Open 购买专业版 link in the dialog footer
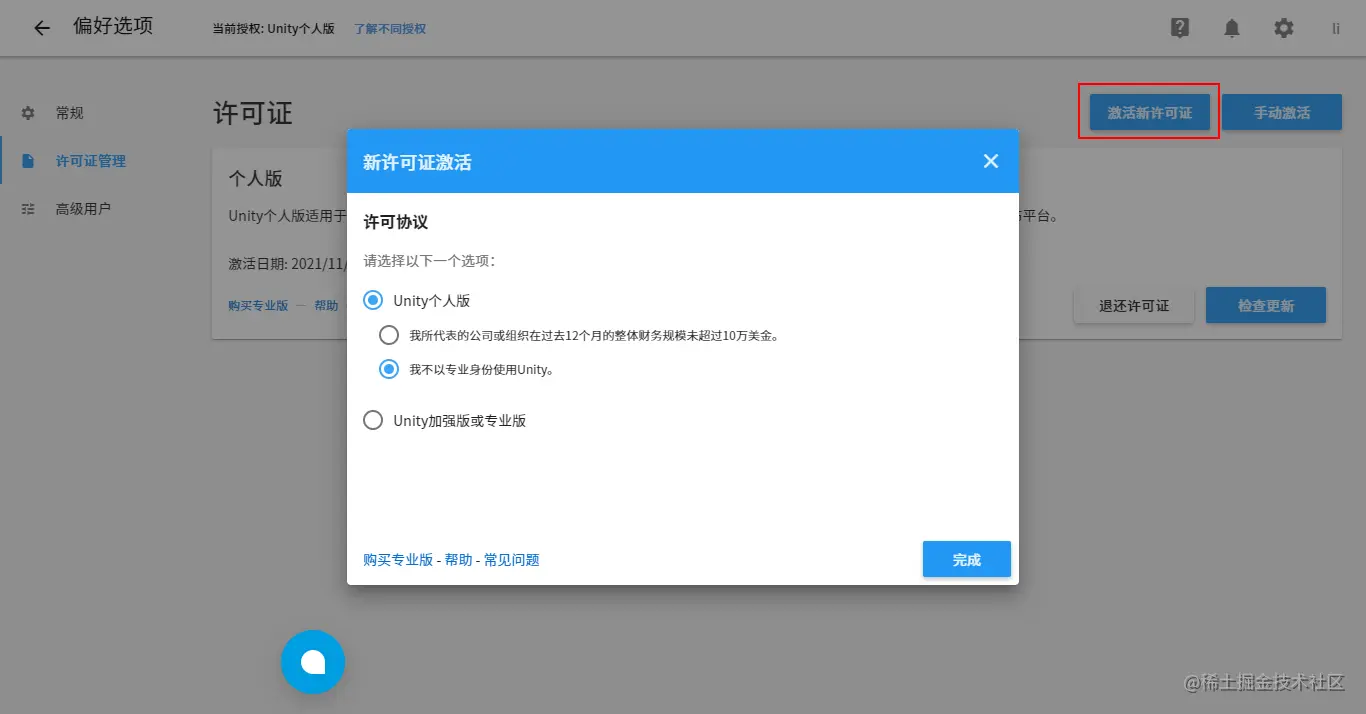This screenshot has height=714, width=1366. (x=398, y=560)
